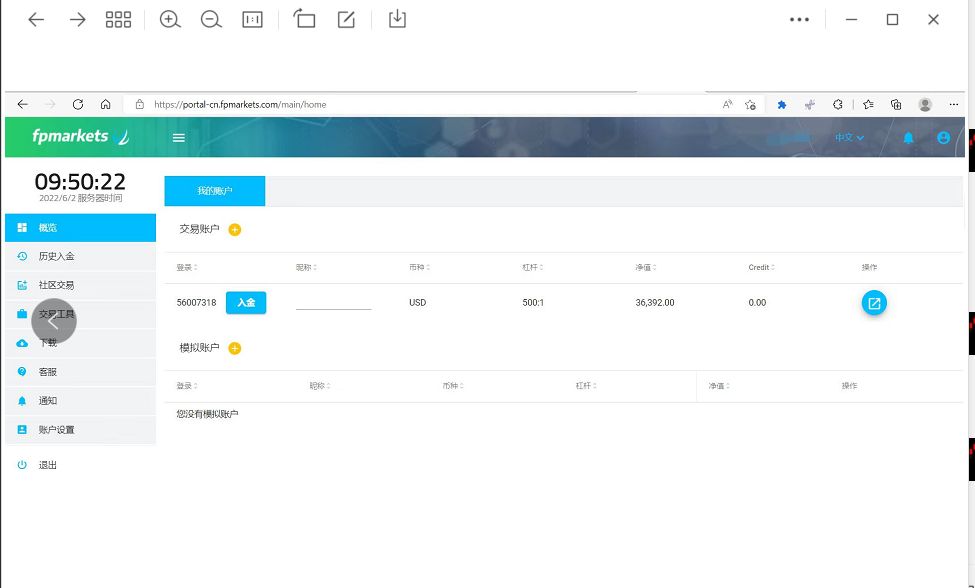Expand the 中文 language dropdown
The image size is (975, 588).
tap(849, 138)
